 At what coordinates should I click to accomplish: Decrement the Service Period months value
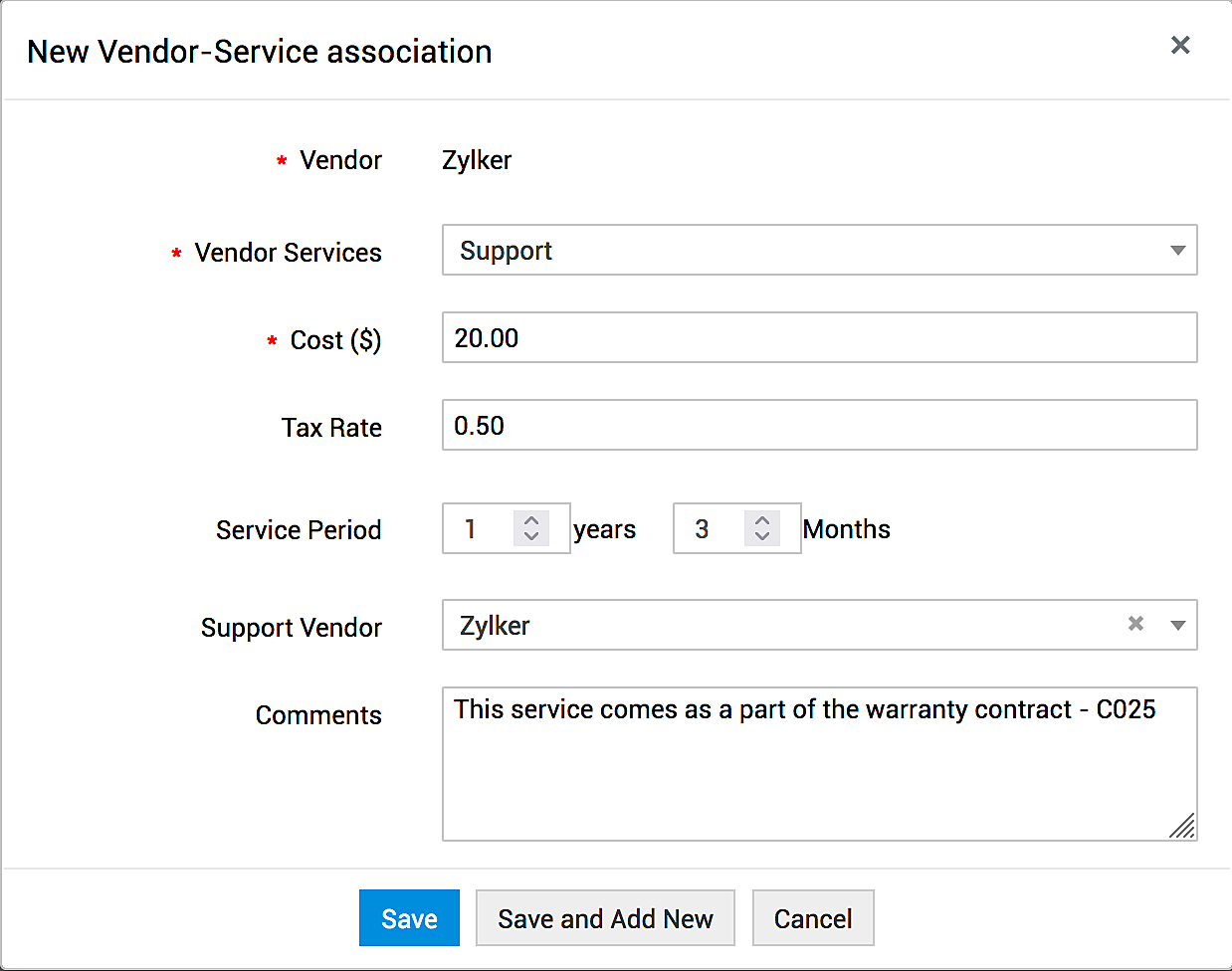tap(762, 536)
